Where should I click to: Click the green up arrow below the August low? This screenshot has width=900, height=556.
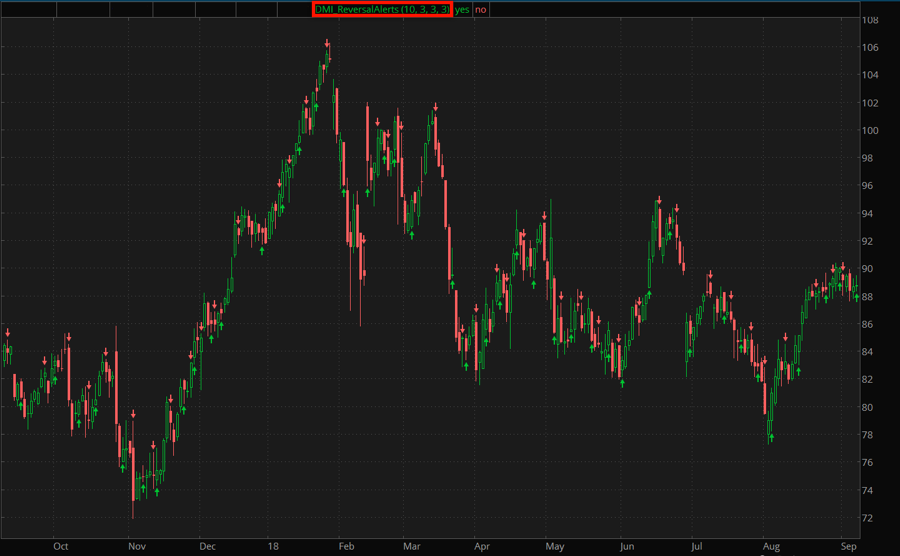[771, 438]
